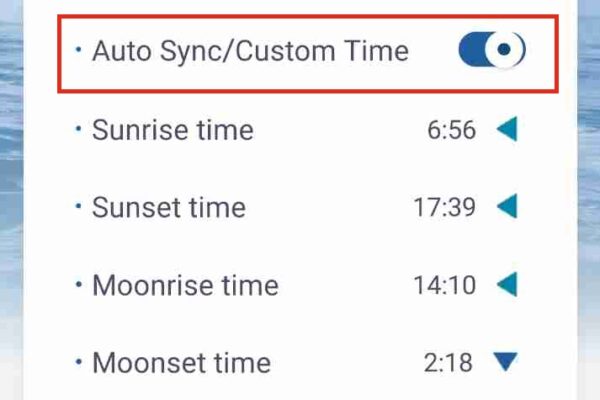Expand the Sunrise time arrow
Image resolution: width=600 pixels, height=400 pixels.
tap(508, 129)
